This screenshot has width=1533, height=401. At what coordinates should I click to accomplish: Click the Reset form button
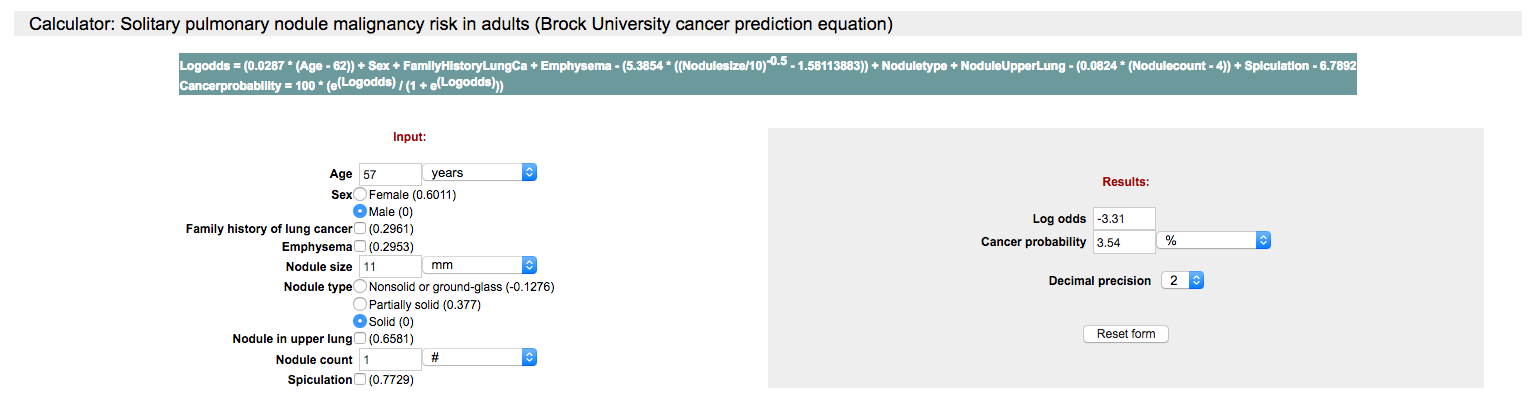tap(1125, 334)
